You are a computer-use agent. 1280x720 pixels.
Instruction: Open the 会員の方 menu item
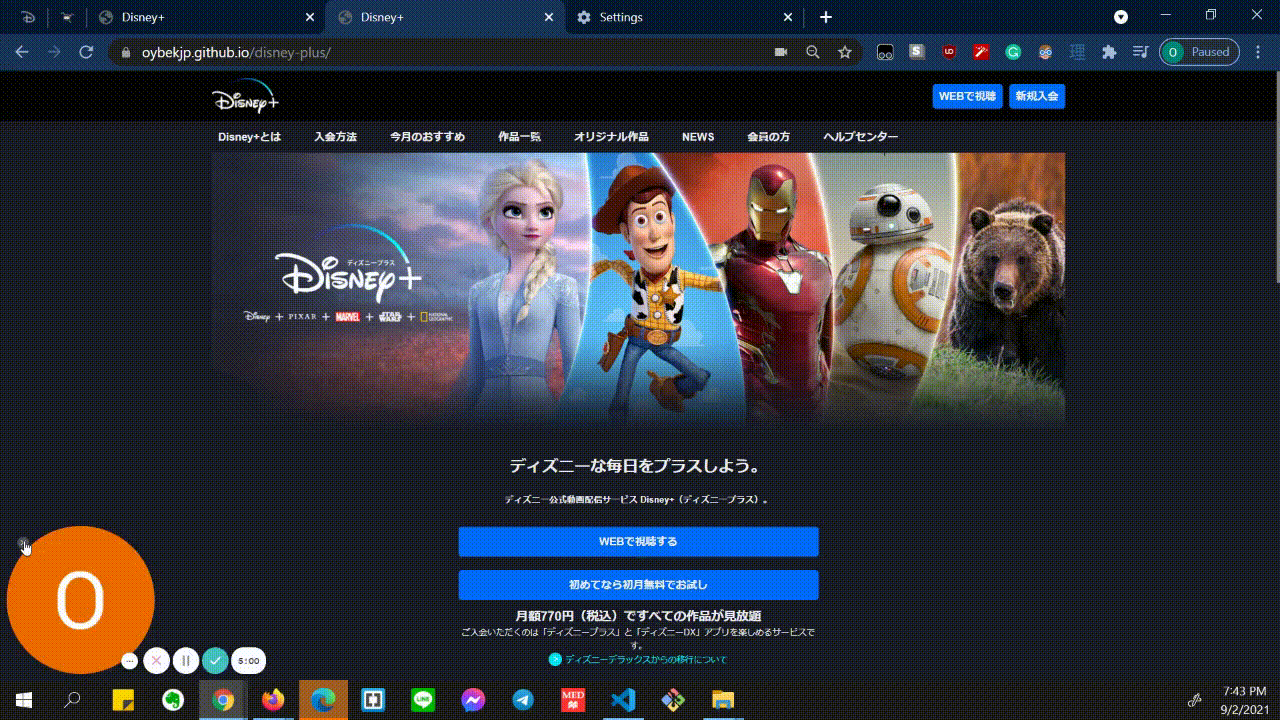768,137
